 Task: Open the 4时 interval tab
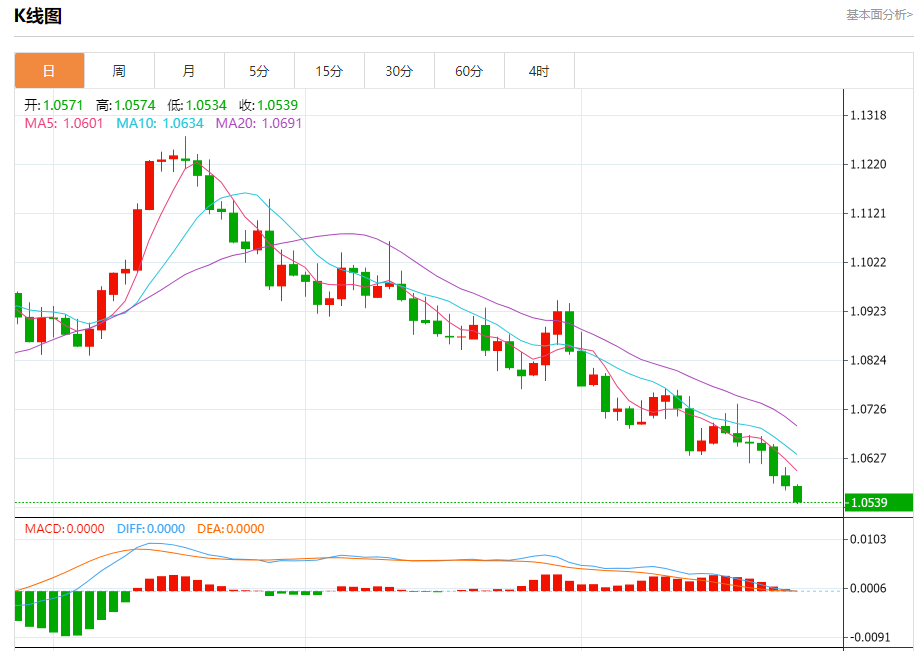539,71
